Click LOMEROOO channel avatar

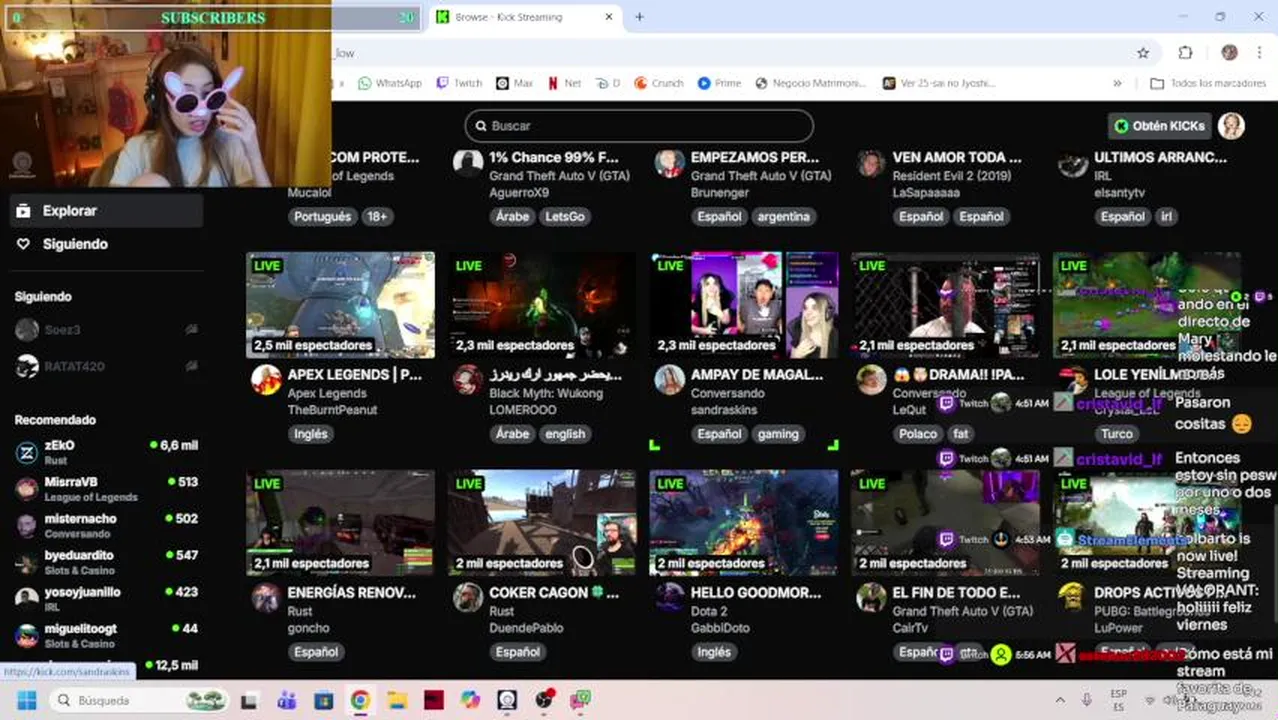pyautogui.click(x=468, y=380)
